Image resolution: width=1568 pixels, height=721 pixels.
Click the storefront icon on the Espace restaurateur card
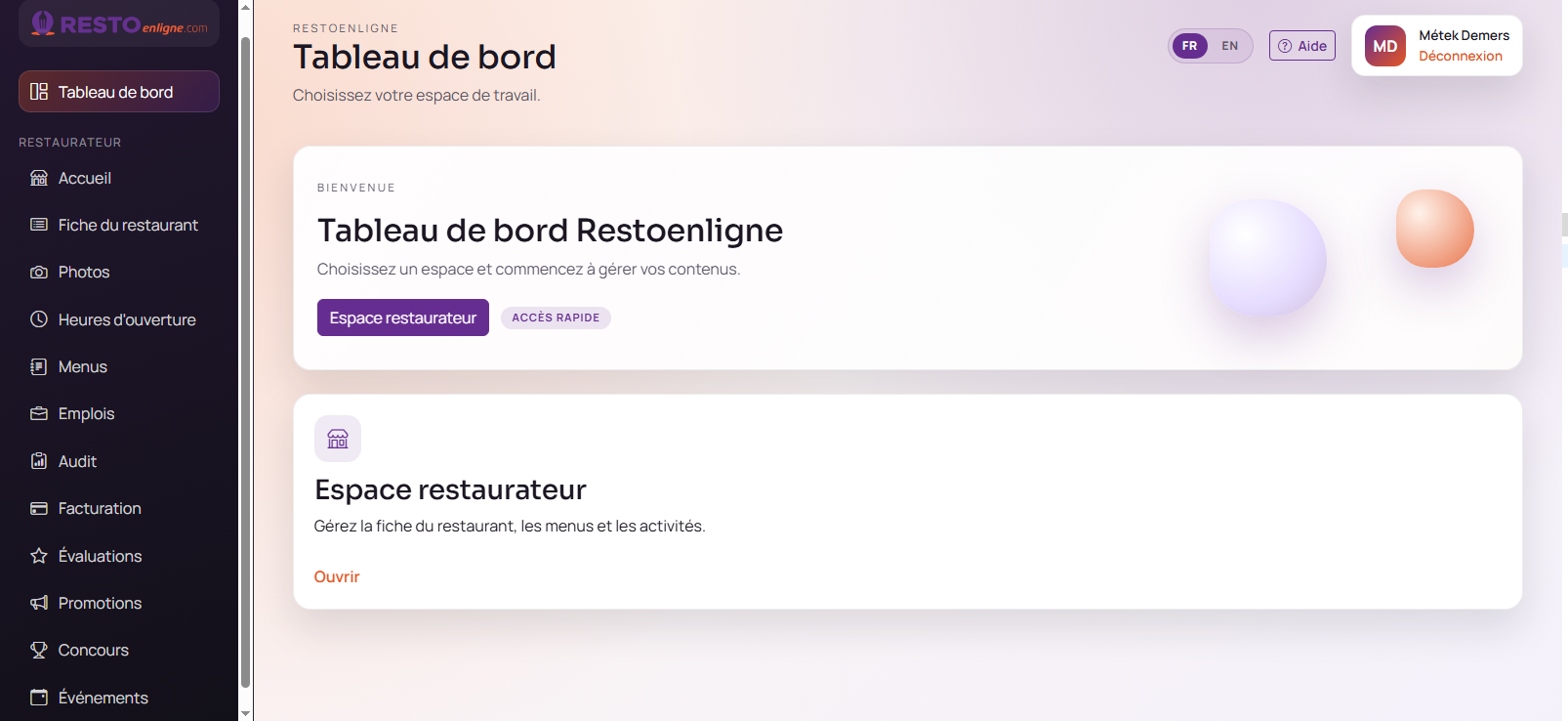click(x=337, y=439)
